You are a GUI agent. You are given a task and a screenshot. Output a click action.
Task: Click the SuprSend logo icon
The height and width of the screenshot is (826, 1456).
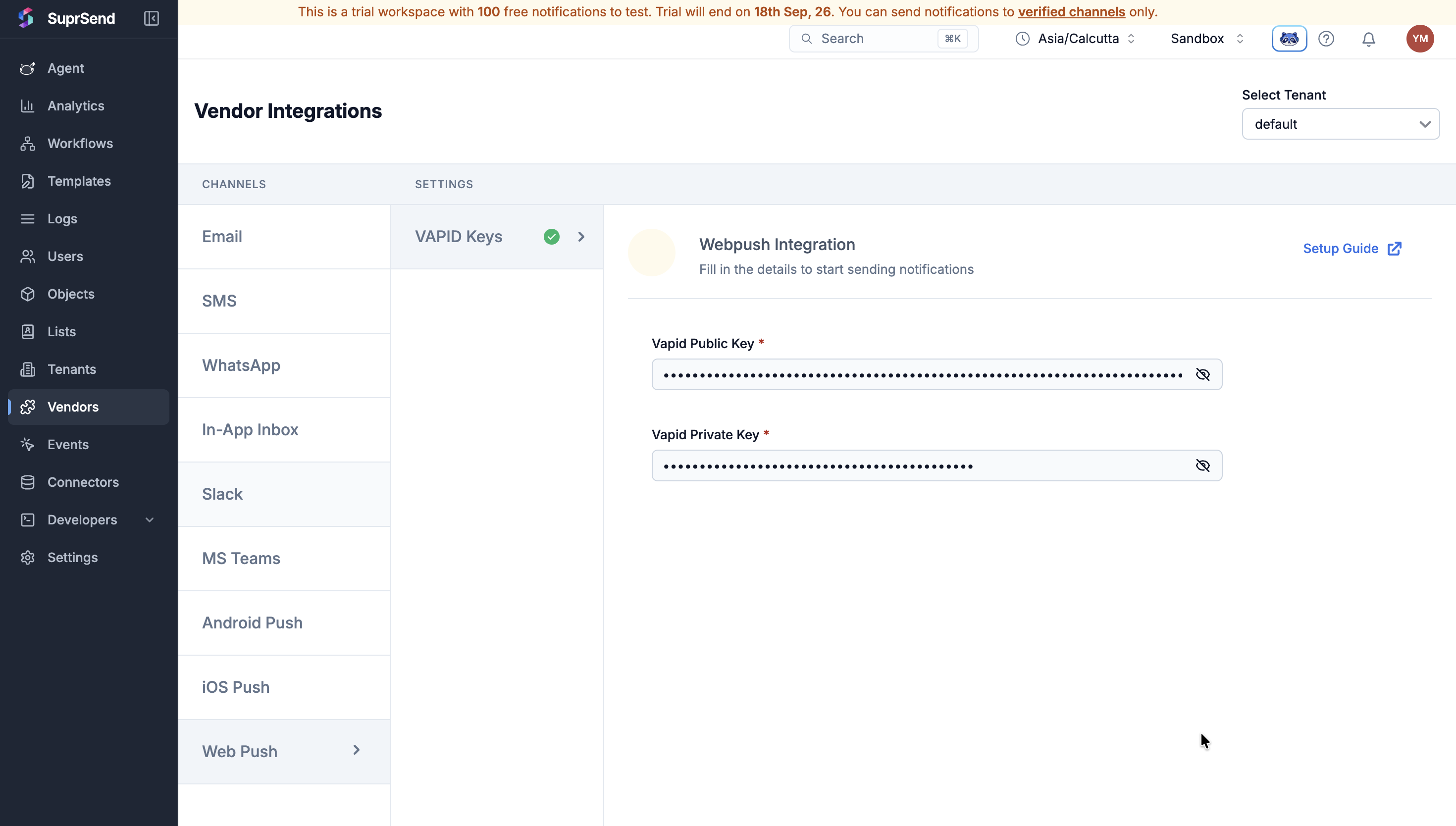(x=26, y=18)
